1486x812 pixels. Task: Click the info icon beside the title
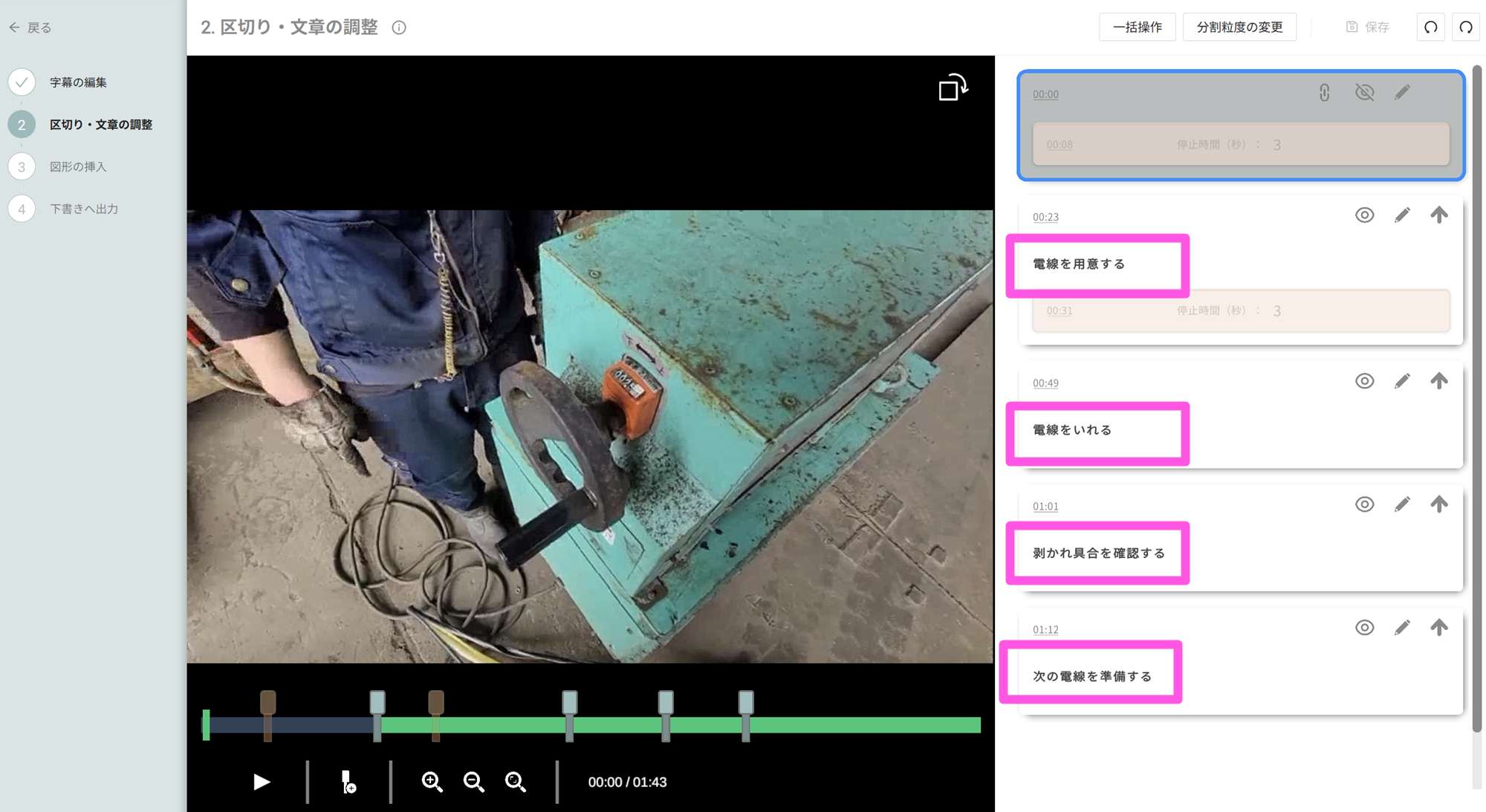tap(399, 27)
